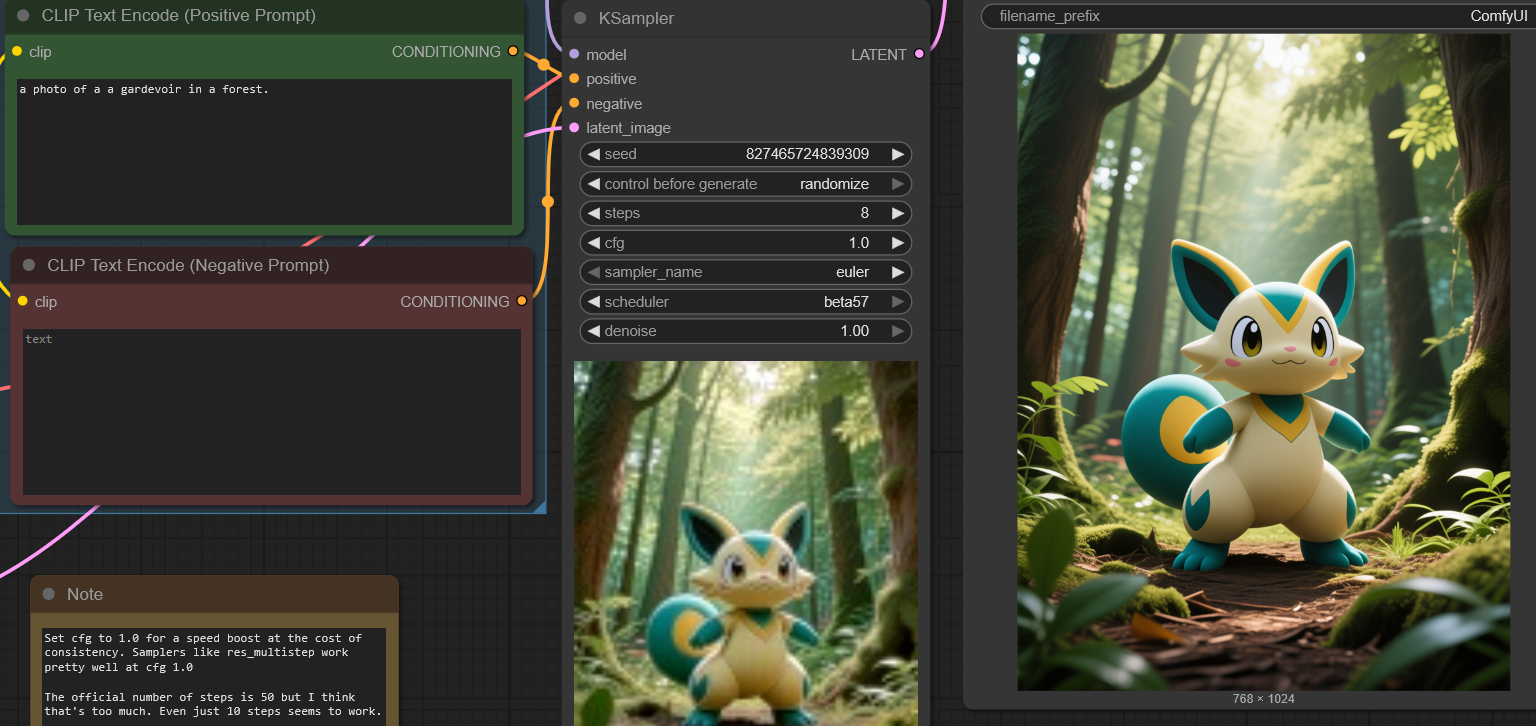This screenshot has height=726, width=1536.
Task: Click the KSampler positive input socket
Action: point(574,78)
